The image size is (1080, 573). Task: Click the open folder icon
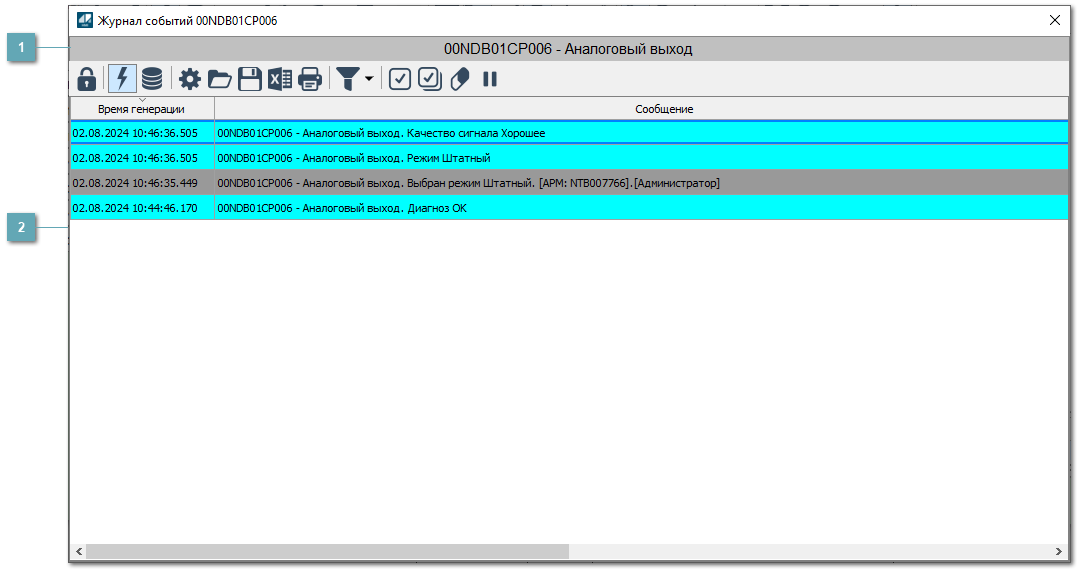pyautogui.click(x=220, y=79)
